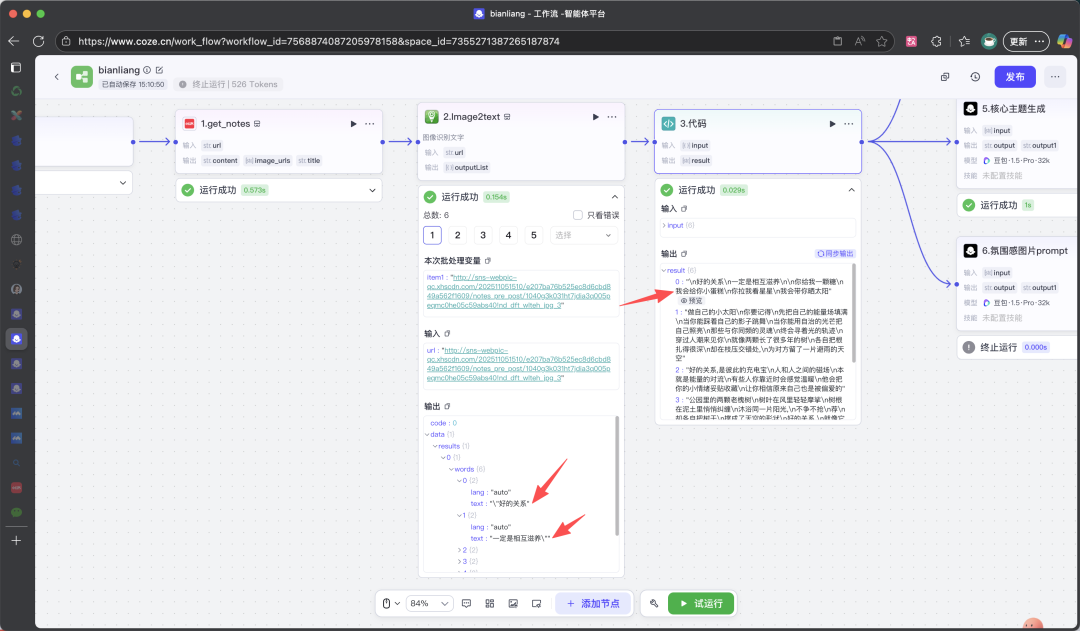Bookmark this page with the star icon
This screenshot has width=1080, height=631.
(882, 41)
